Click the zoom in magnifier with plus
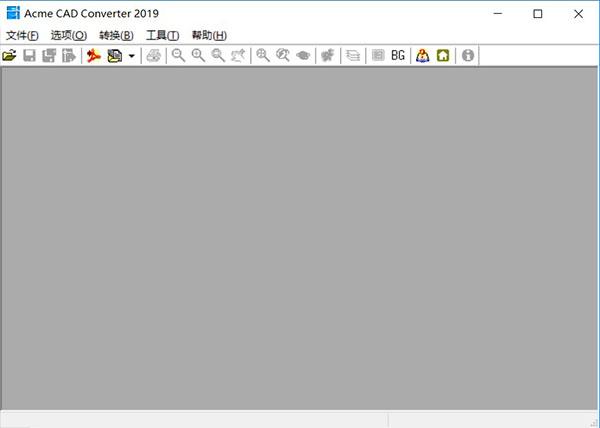 coord(198,55)
